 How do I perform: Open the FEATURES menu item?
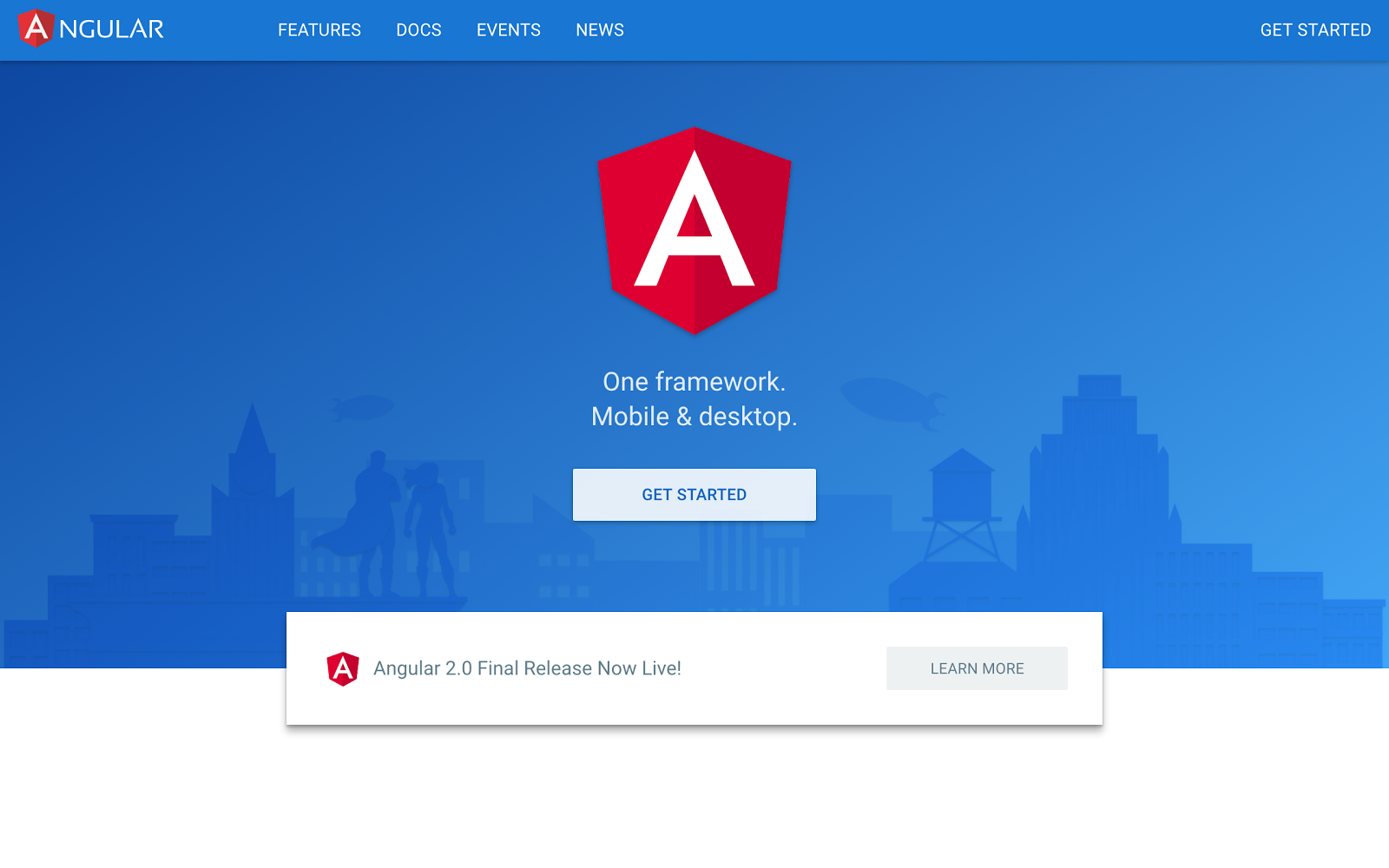319,30
